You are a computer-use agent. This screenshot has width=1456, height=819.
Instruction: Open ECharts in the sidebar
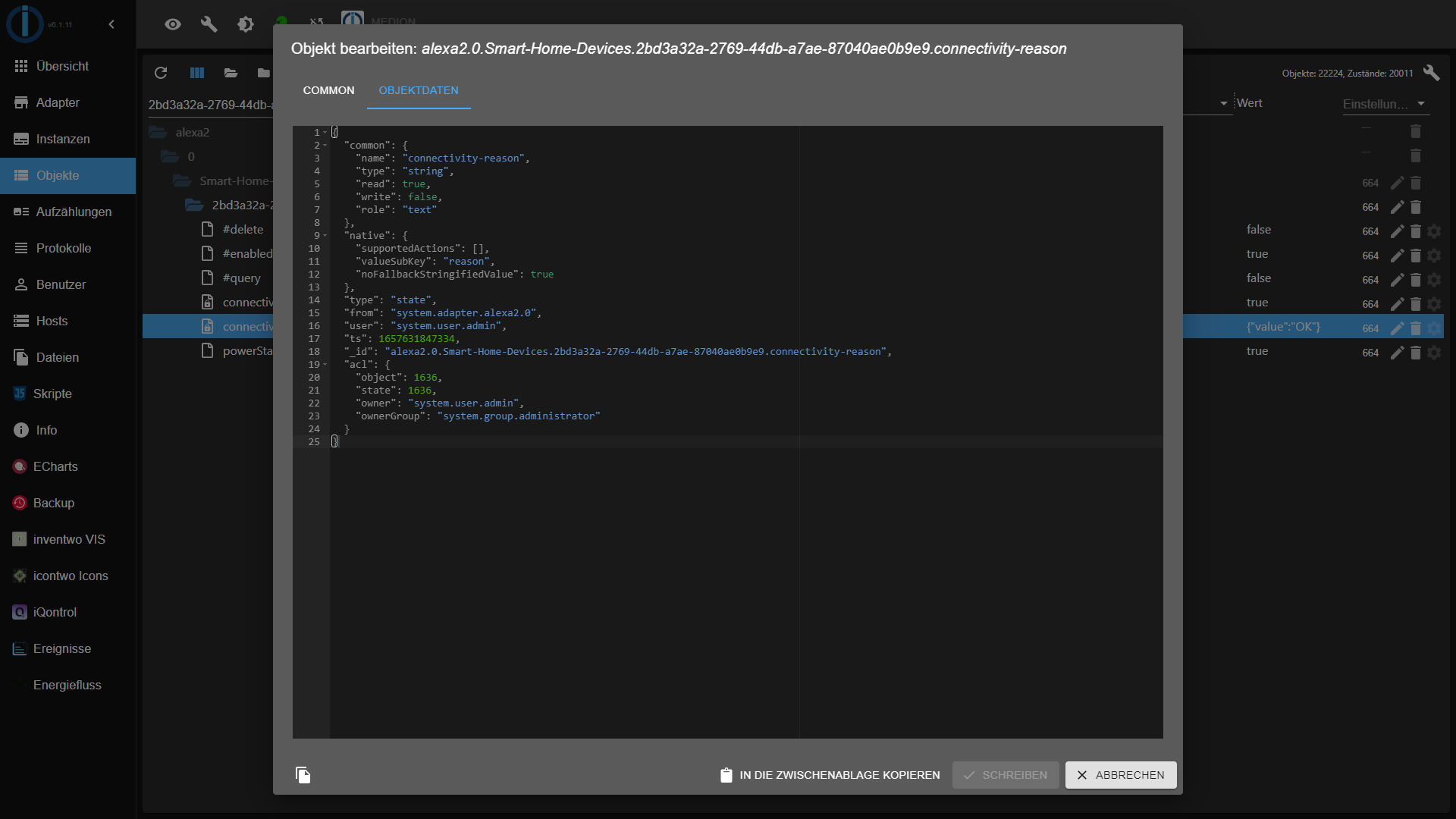pos(67,466)
